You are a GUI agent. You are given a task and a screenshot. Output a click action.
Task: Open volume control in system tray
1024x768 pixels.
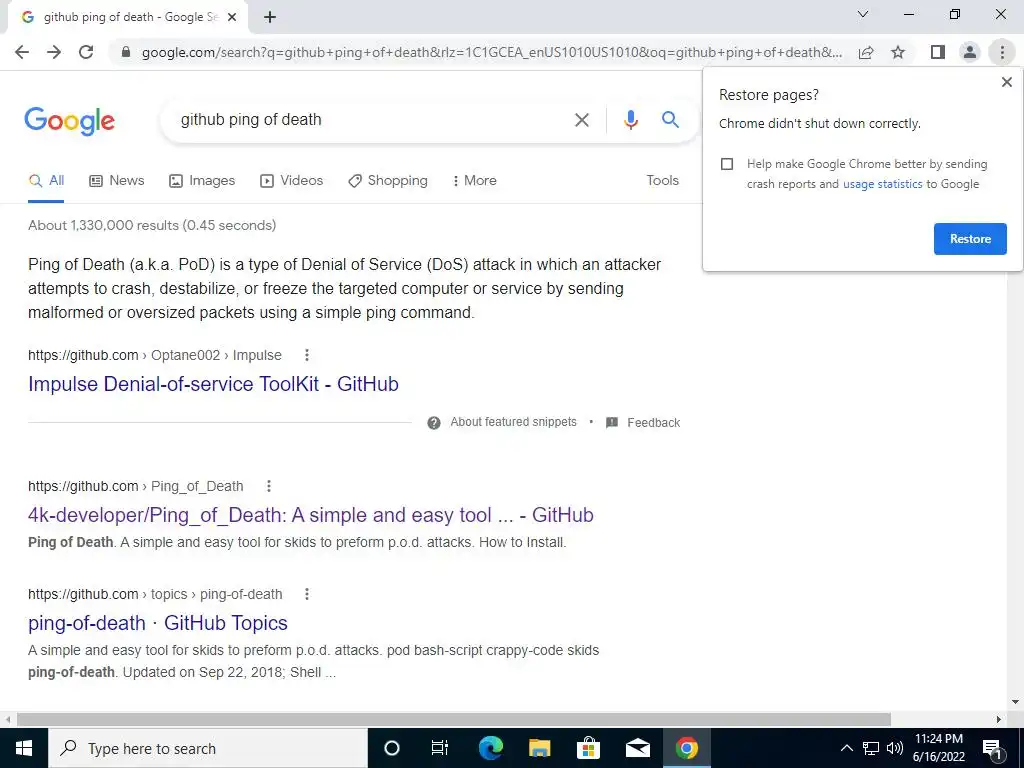(x=895, y=748)
